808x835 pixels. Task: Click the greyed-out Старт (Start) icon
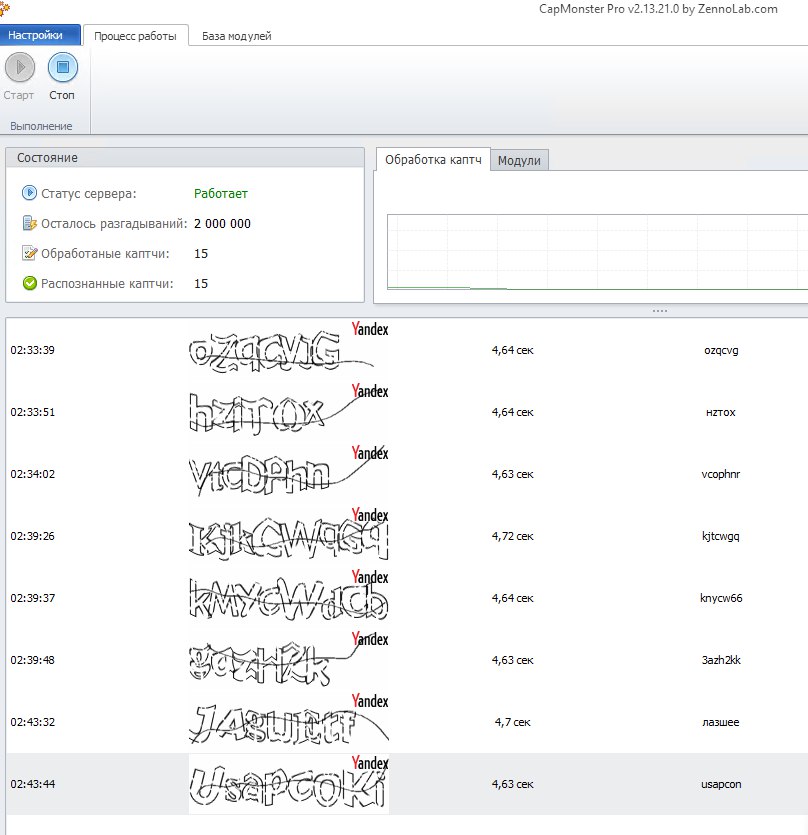(x=19, y=68)
